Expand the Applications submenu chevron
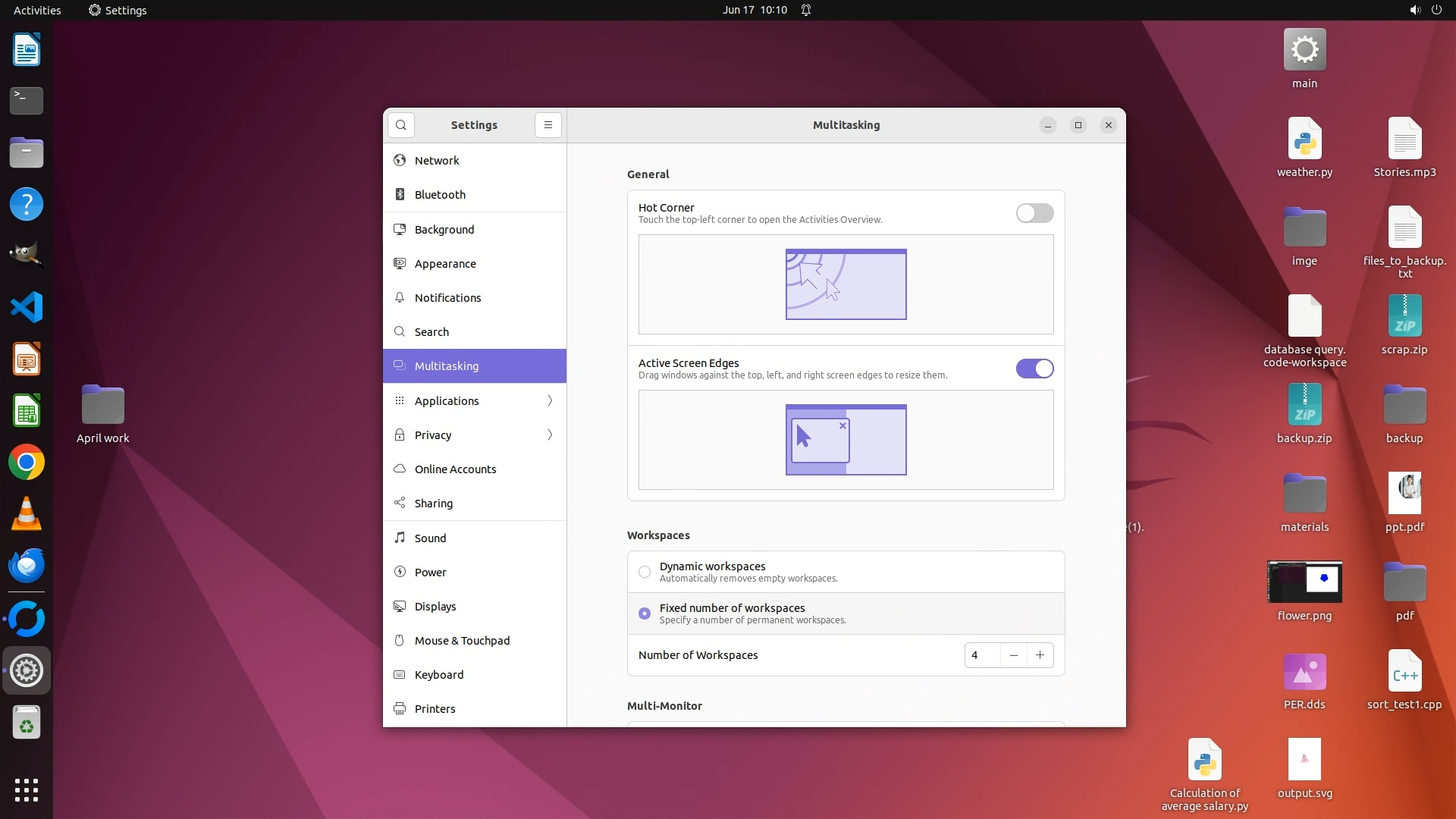1456x819 pixels. point(550,401)
